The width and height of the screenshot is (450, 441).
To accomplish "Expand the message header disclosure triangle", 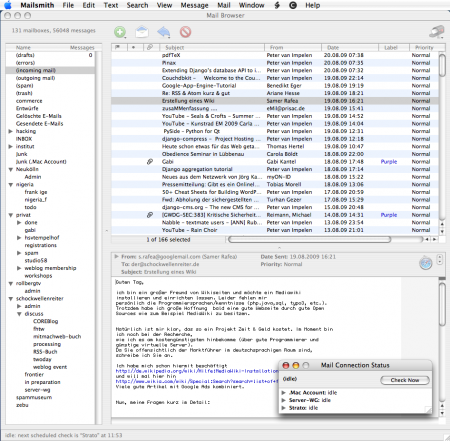I will click(116, 257).
